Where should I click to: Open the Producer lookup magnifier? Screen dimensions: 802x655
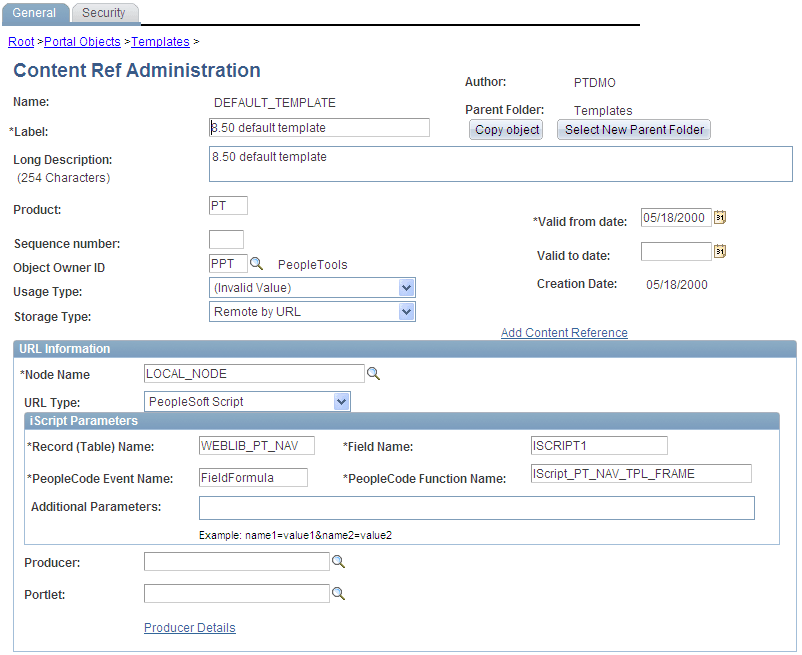340,562
